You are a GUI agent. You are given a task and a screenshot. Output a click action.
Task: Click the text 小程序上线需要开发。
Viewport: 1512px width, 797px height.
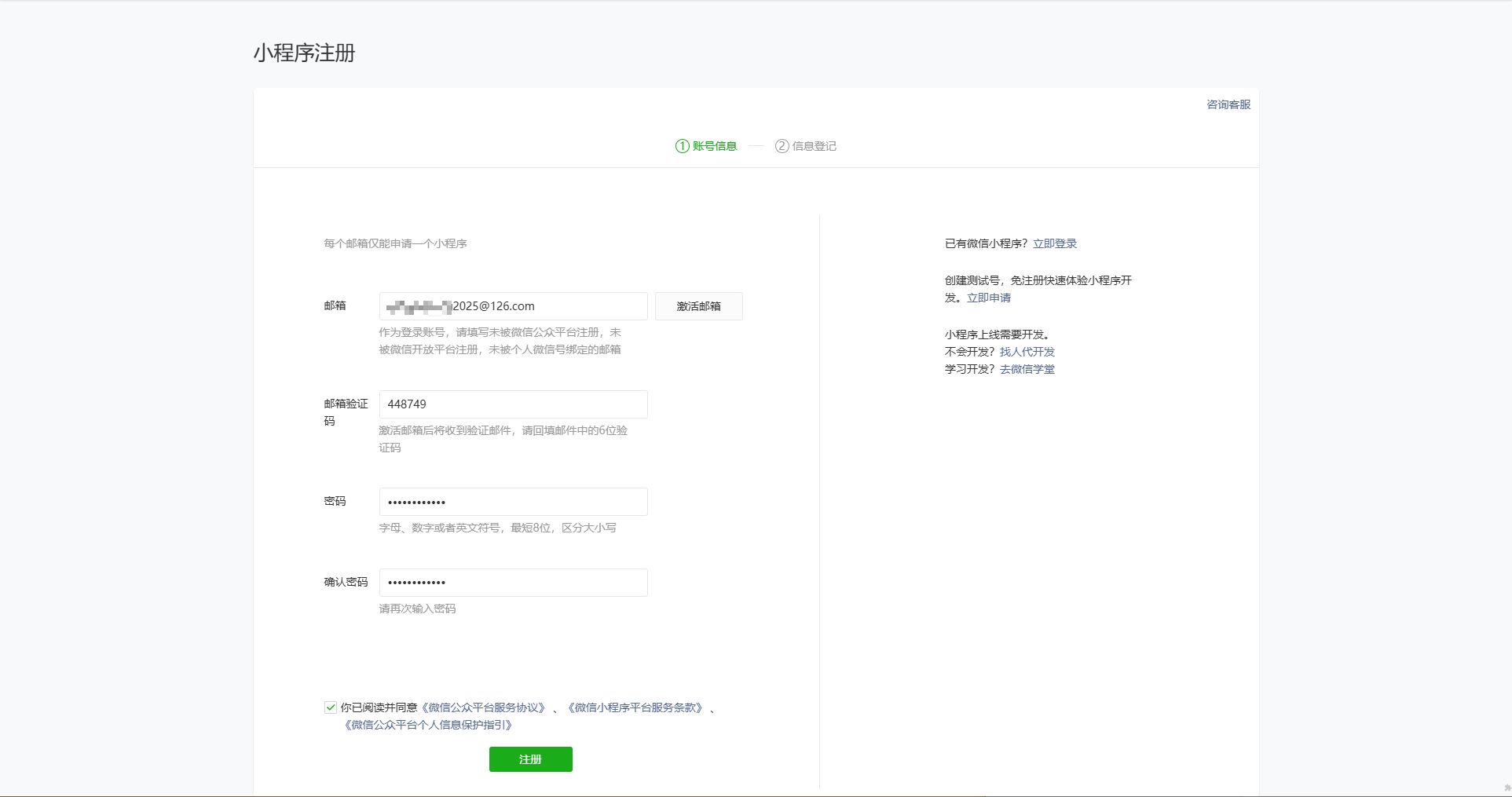tap(998, 335)
